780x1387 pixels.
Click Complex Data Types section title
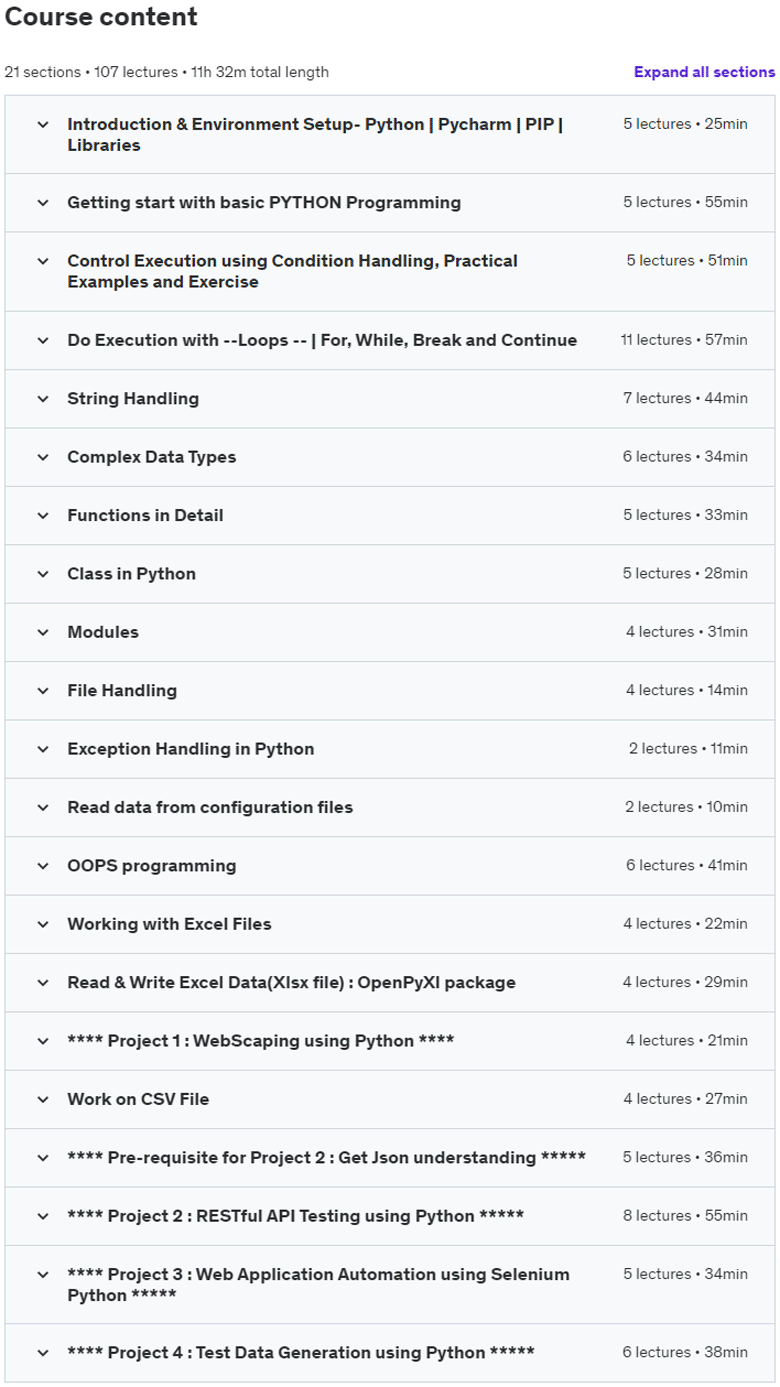coord(152,457)
